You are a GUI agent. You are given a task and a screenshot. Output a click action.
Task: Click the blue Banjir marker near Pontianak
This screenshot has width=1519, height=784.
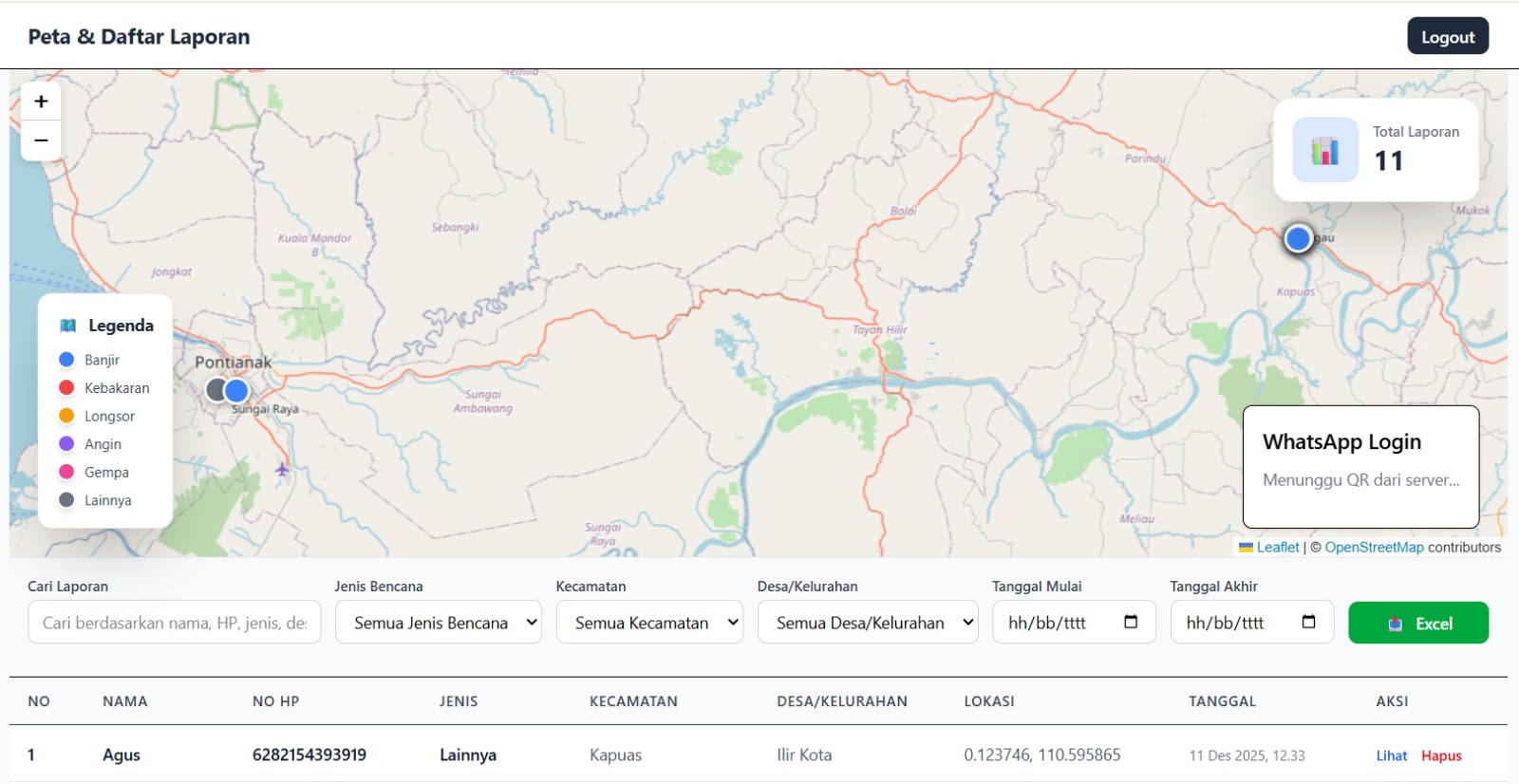[x=237, y=390]
